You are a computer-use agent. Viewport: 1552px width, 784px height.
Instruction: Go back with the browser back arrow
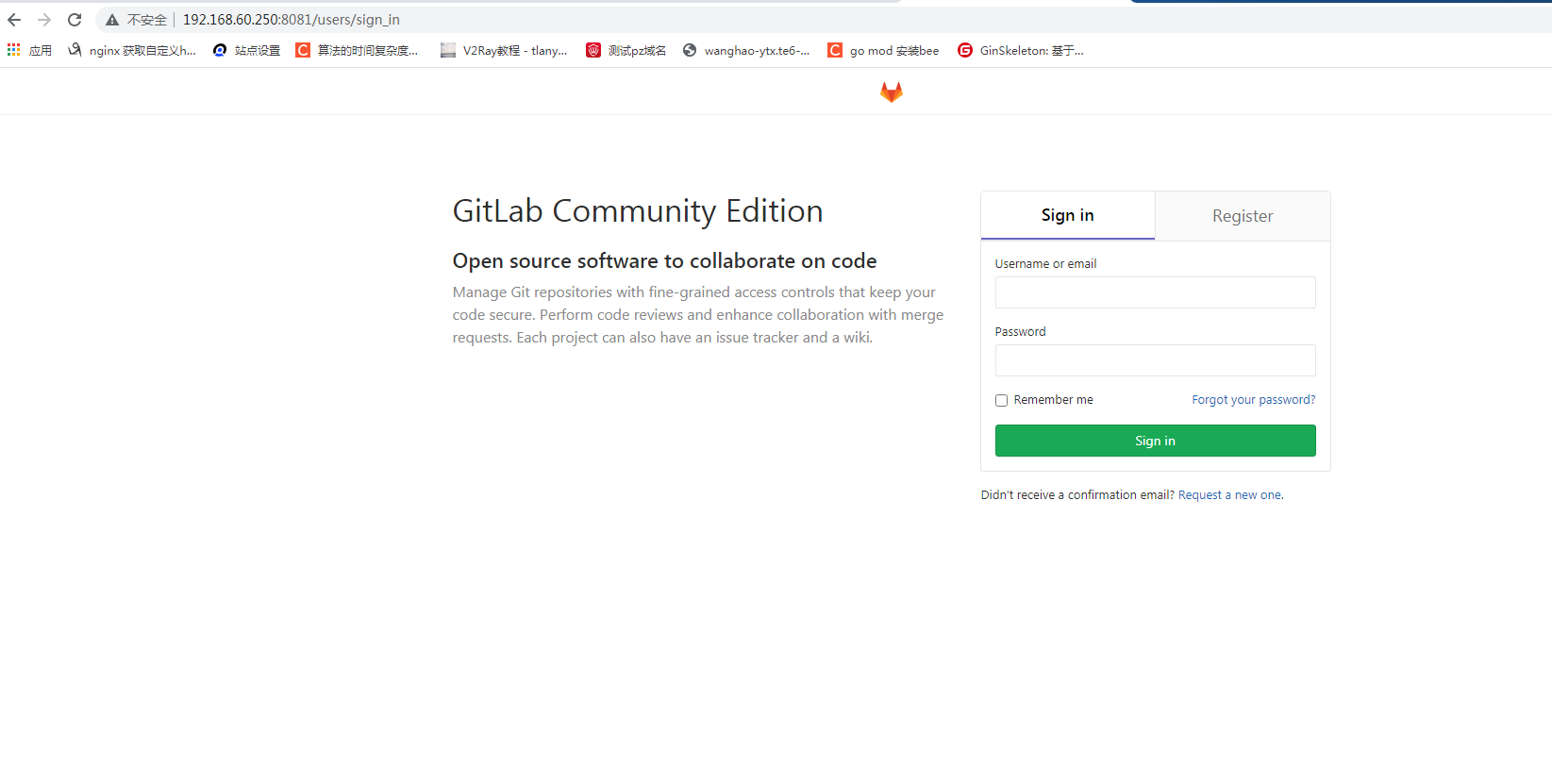(14, 20)
